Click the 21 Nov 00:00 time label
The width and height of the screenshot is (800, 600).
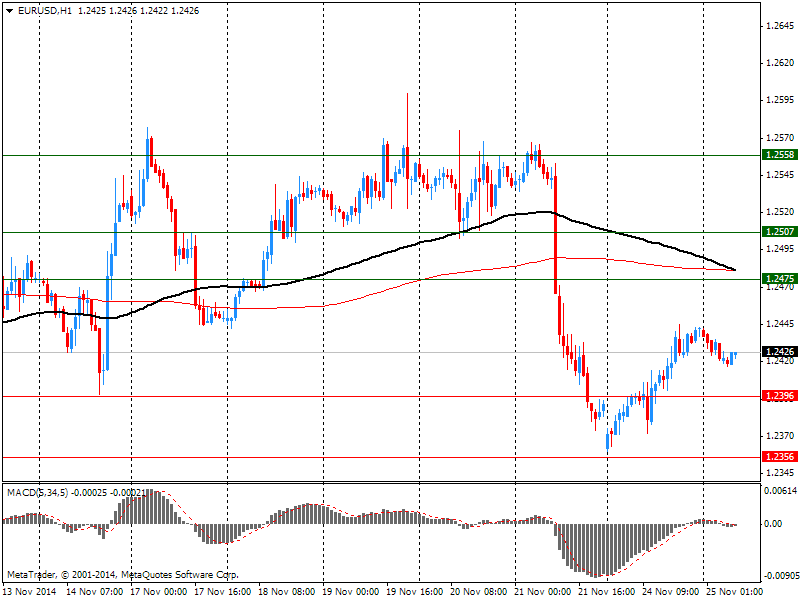pyautogui.click(x=543, y=592)
